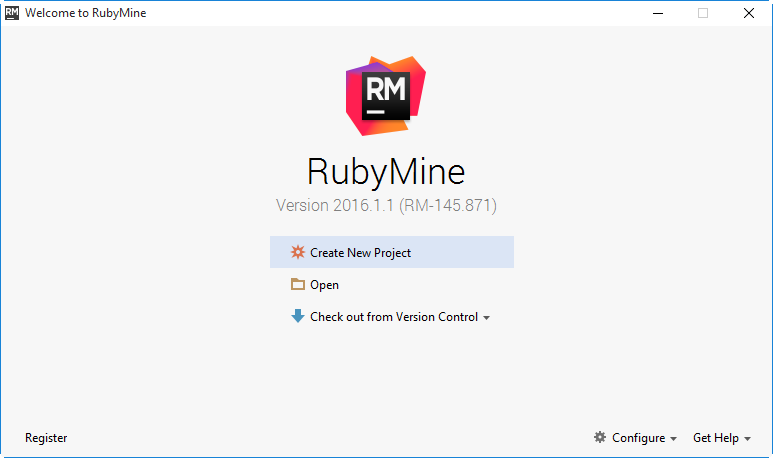
Task: Click the Configure gear icon
Action: pos(599,437)
